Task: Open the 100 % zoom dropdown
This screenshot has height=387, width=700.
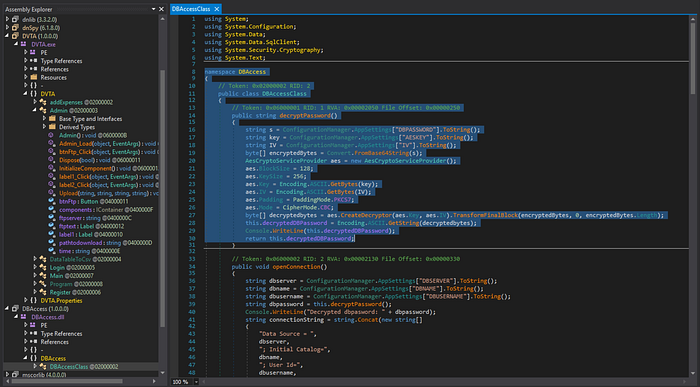Action: 196,382
